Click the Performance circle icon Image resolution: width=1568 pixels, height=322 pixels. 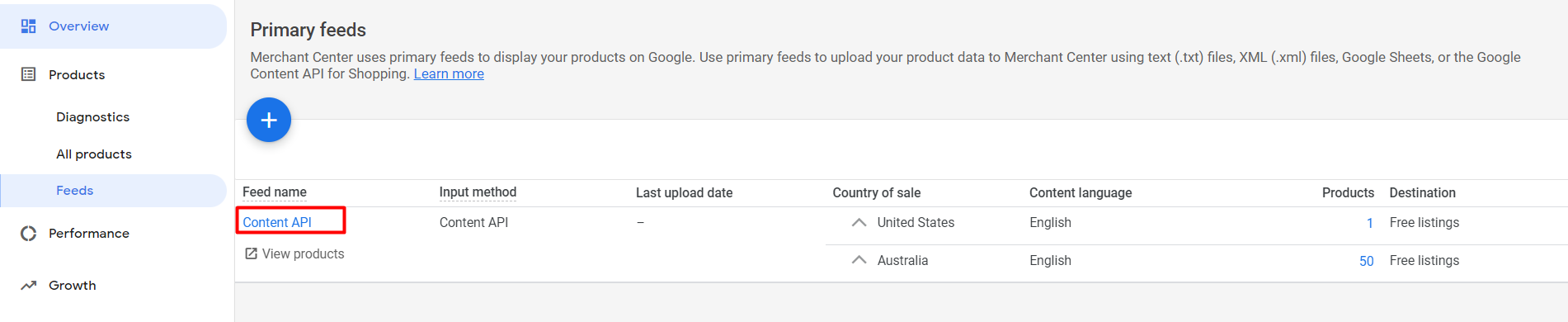tap(28, 234)
